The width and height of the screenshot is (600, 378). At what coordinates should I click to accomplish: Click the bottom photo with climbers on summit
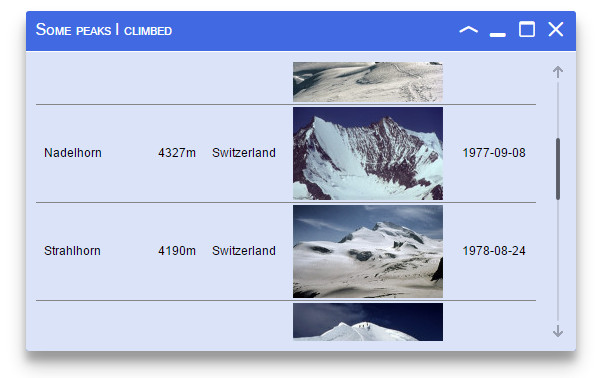tap(368, 322)
